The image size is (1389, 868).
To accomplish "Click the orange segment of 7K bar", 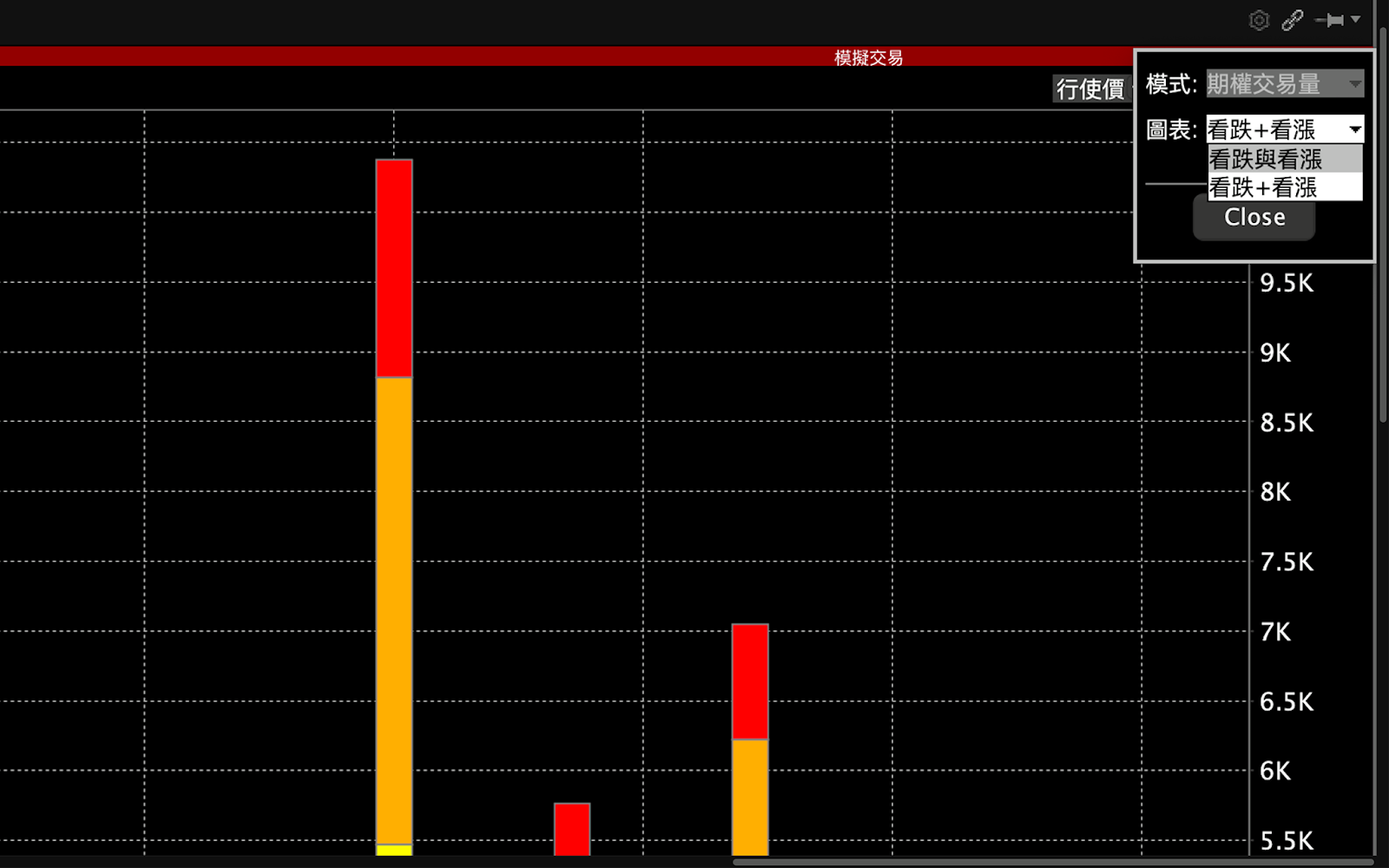I will click(750, 798).
